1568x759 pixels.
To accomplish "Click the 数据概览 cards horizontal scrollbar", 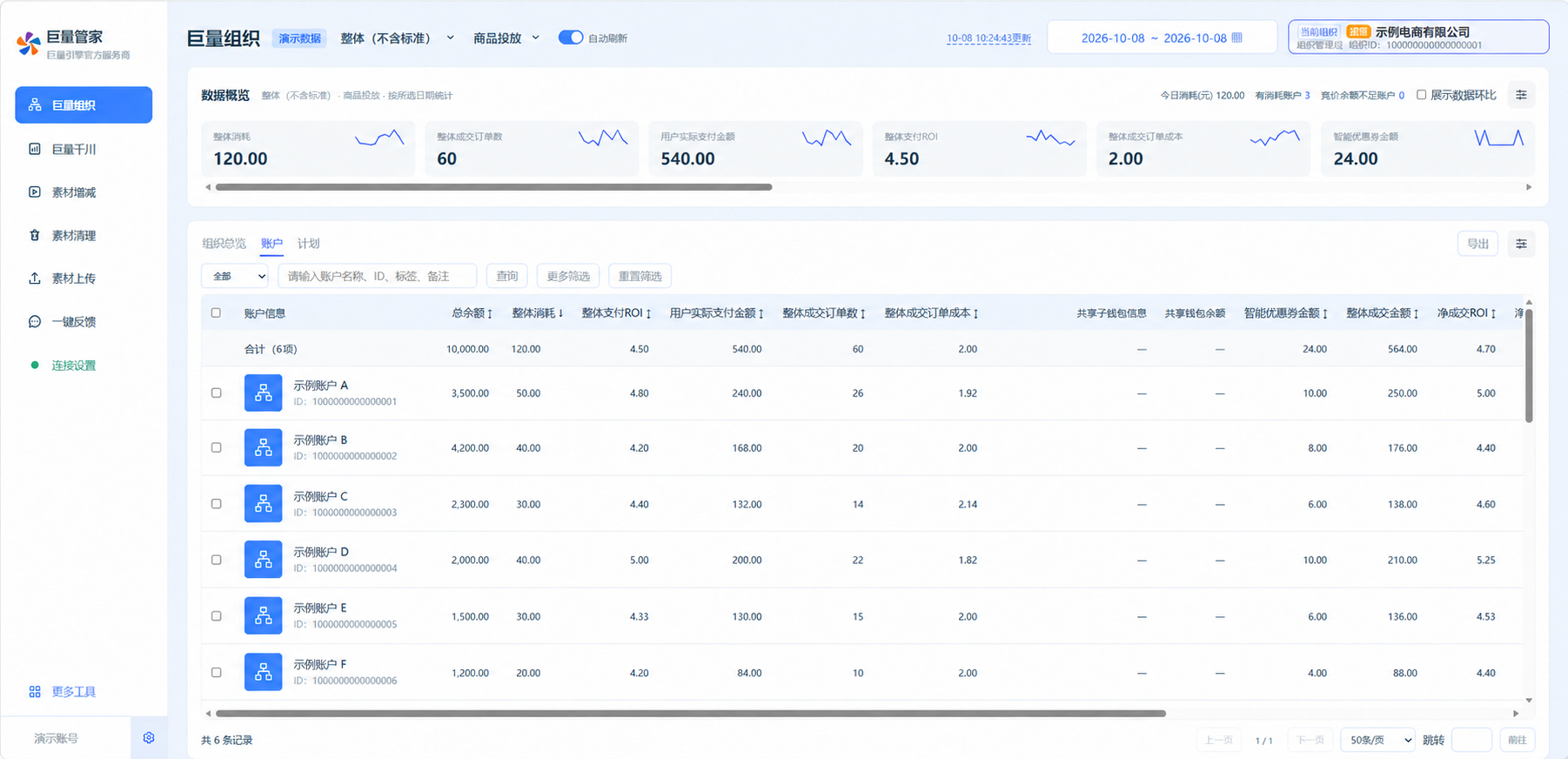I will [493, 187].
